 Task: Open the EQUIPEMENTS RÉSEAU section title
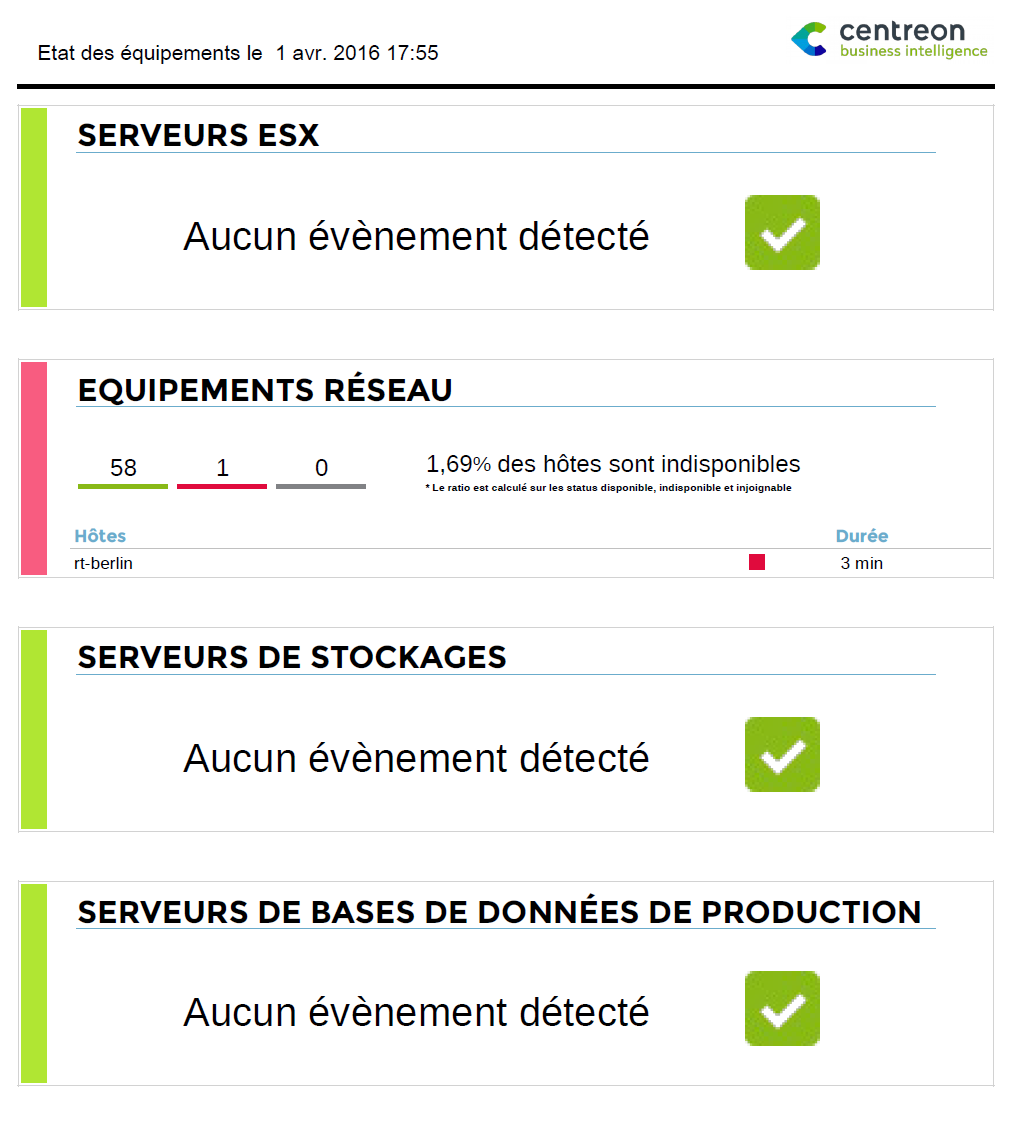[265, 390]
